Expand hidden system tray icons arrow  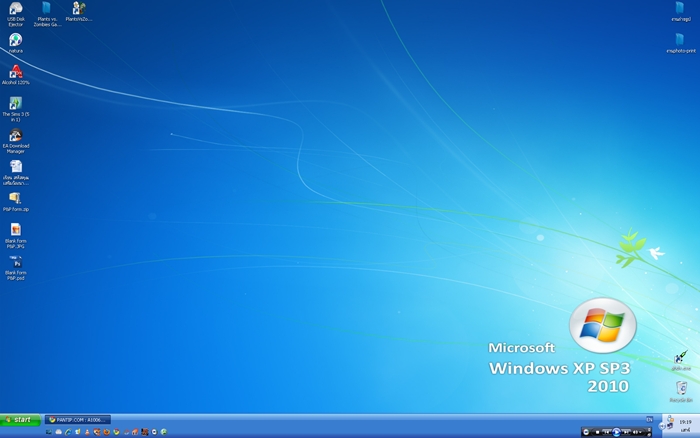(x=662, y=426)
